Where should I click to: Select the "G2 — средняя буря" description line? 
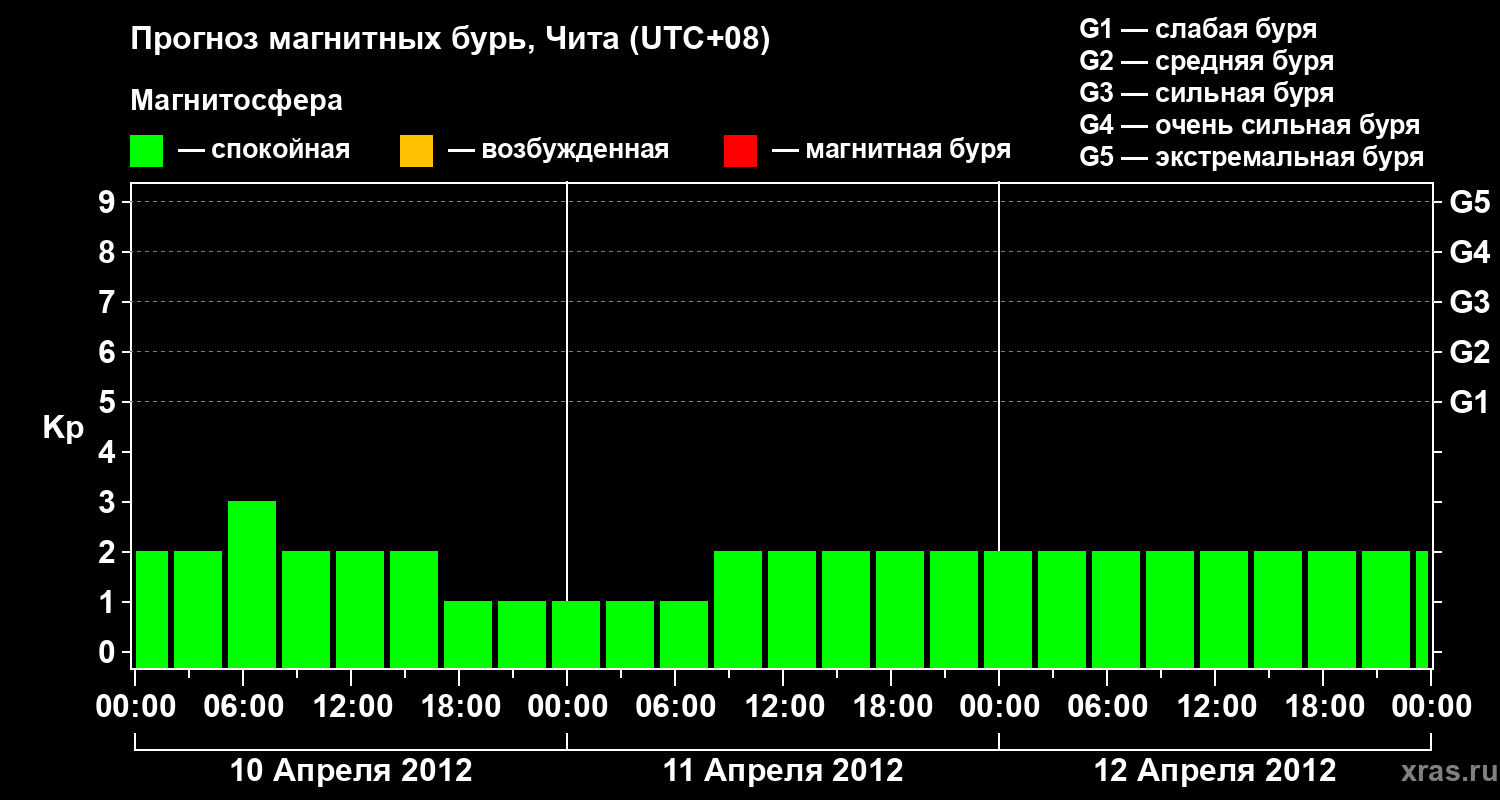[x=1206, y=61]
